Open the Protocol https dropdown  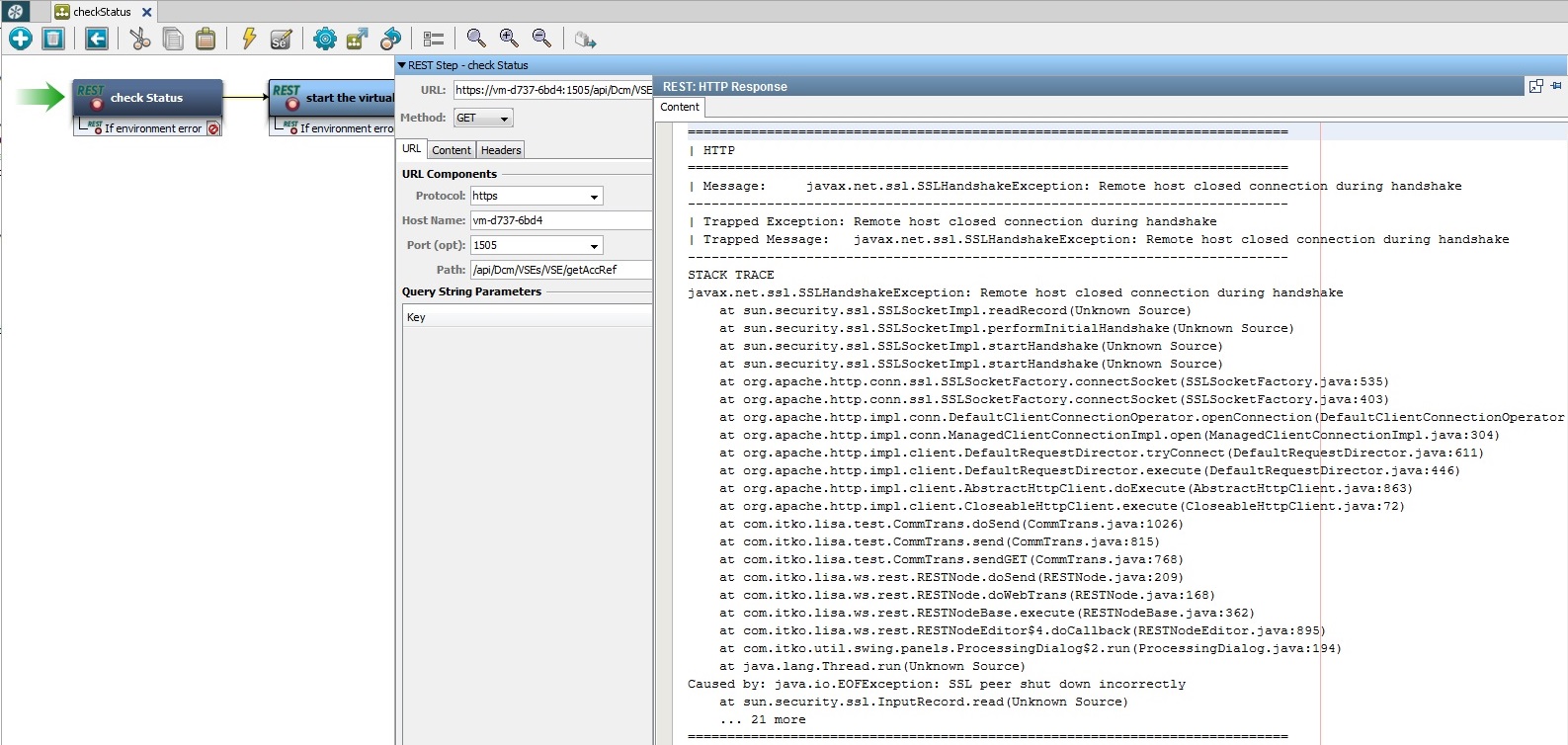594,197
